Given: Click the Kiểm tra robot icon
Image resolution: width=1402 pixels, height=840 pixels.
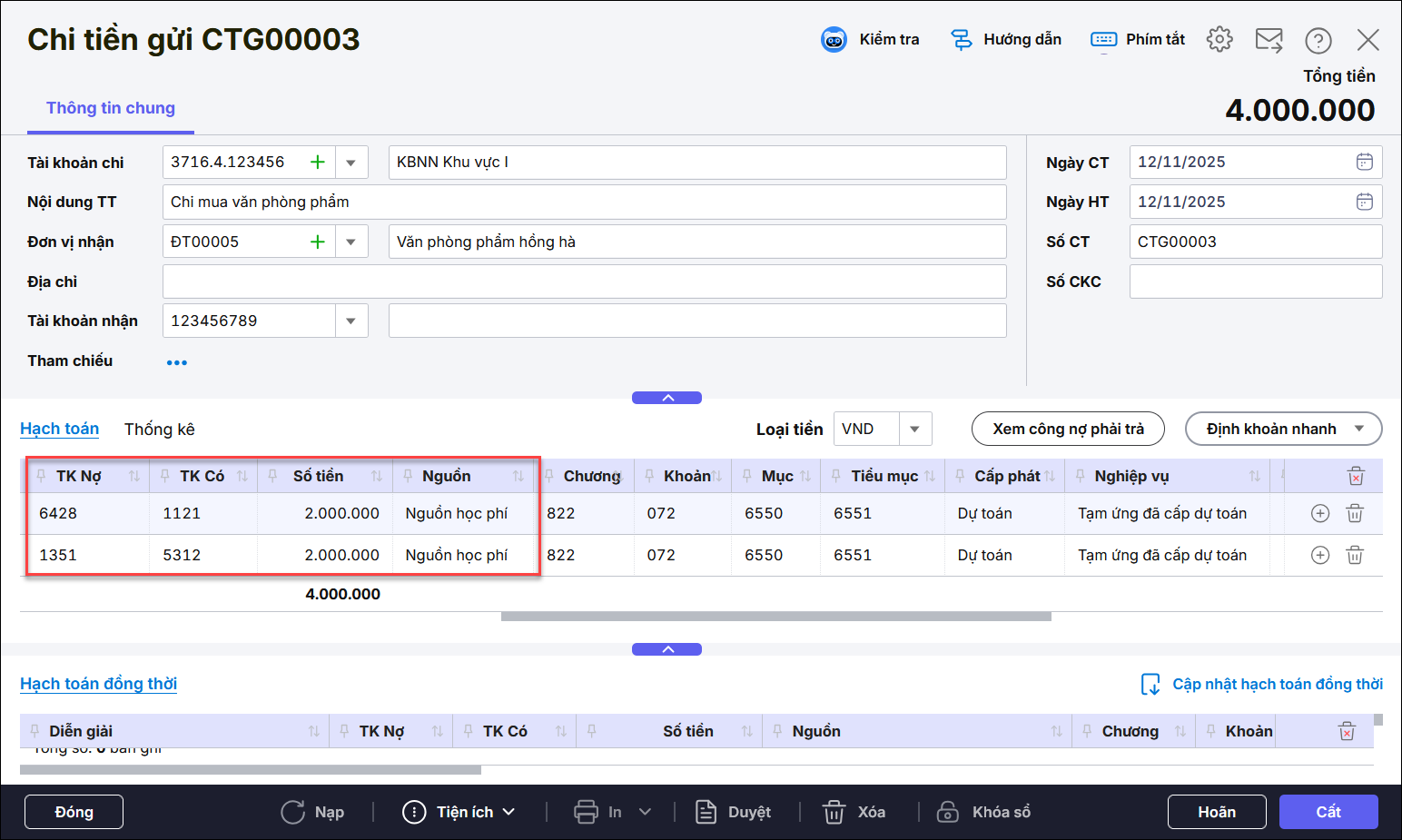Looking at the screenshot, I should click(834, 40).
